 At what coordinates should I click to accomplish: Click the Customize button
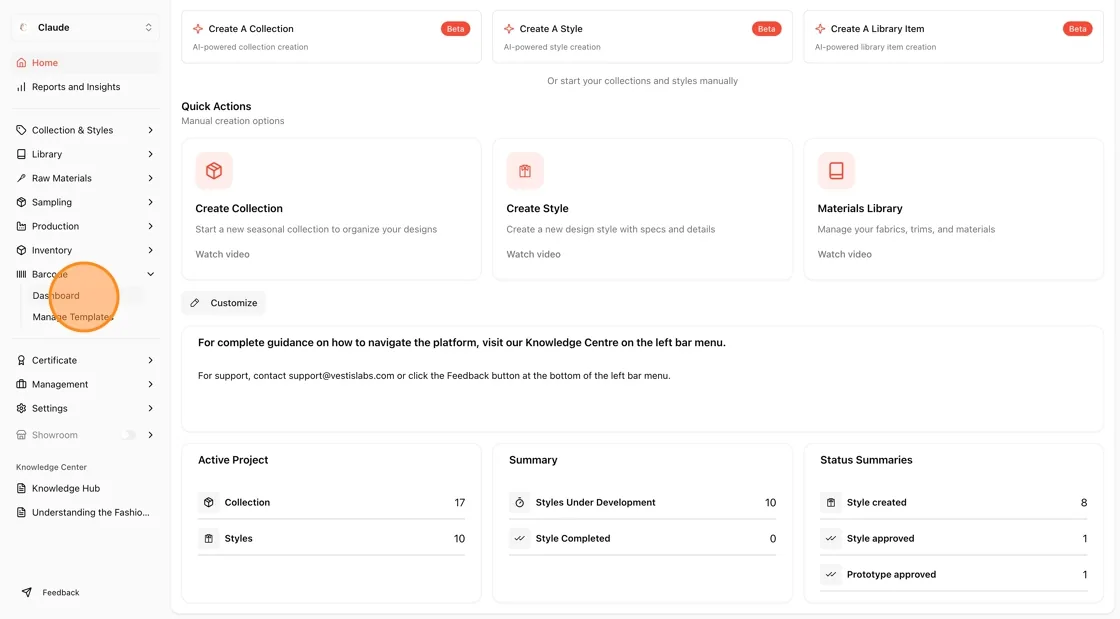coord(224,303)
